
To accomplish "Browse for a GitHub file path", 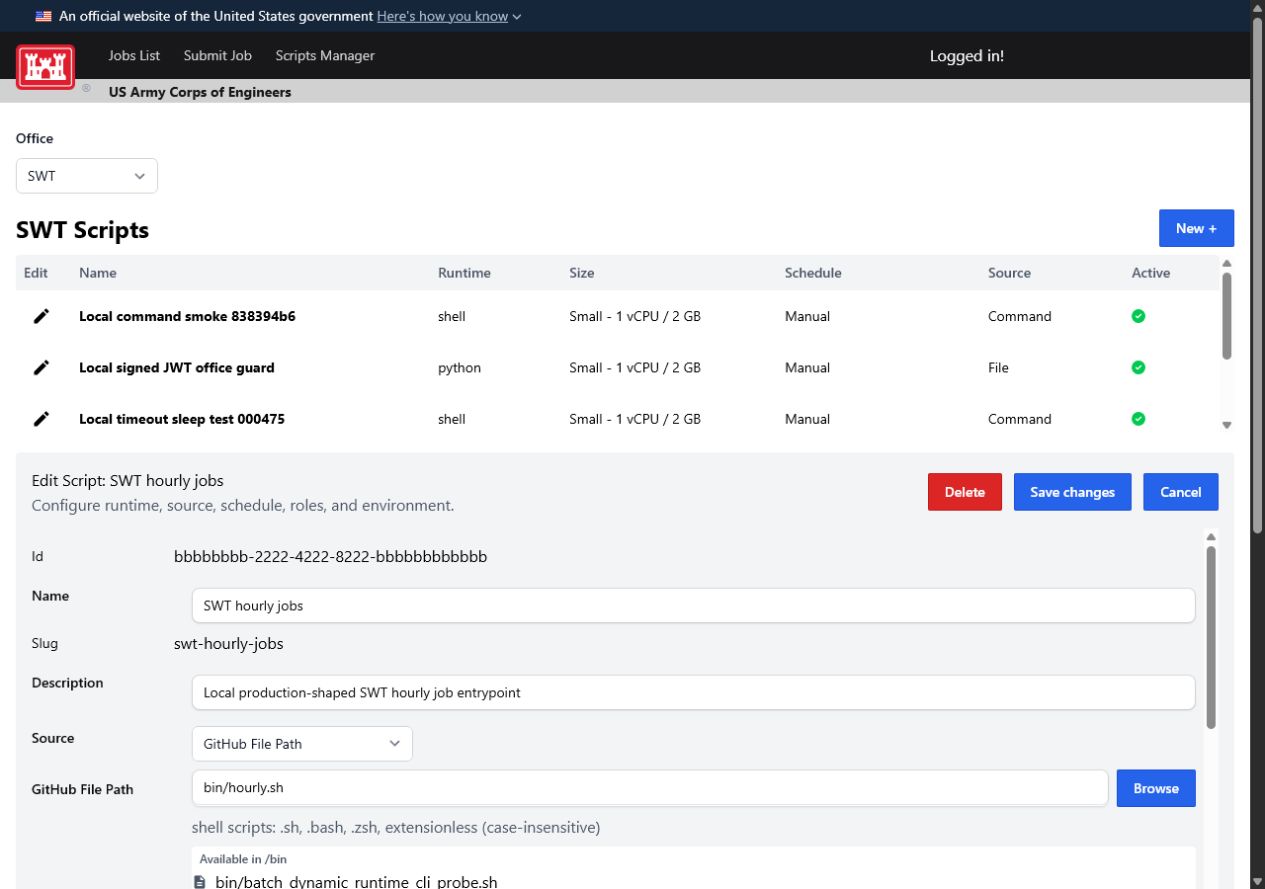I will point(1156,788).
